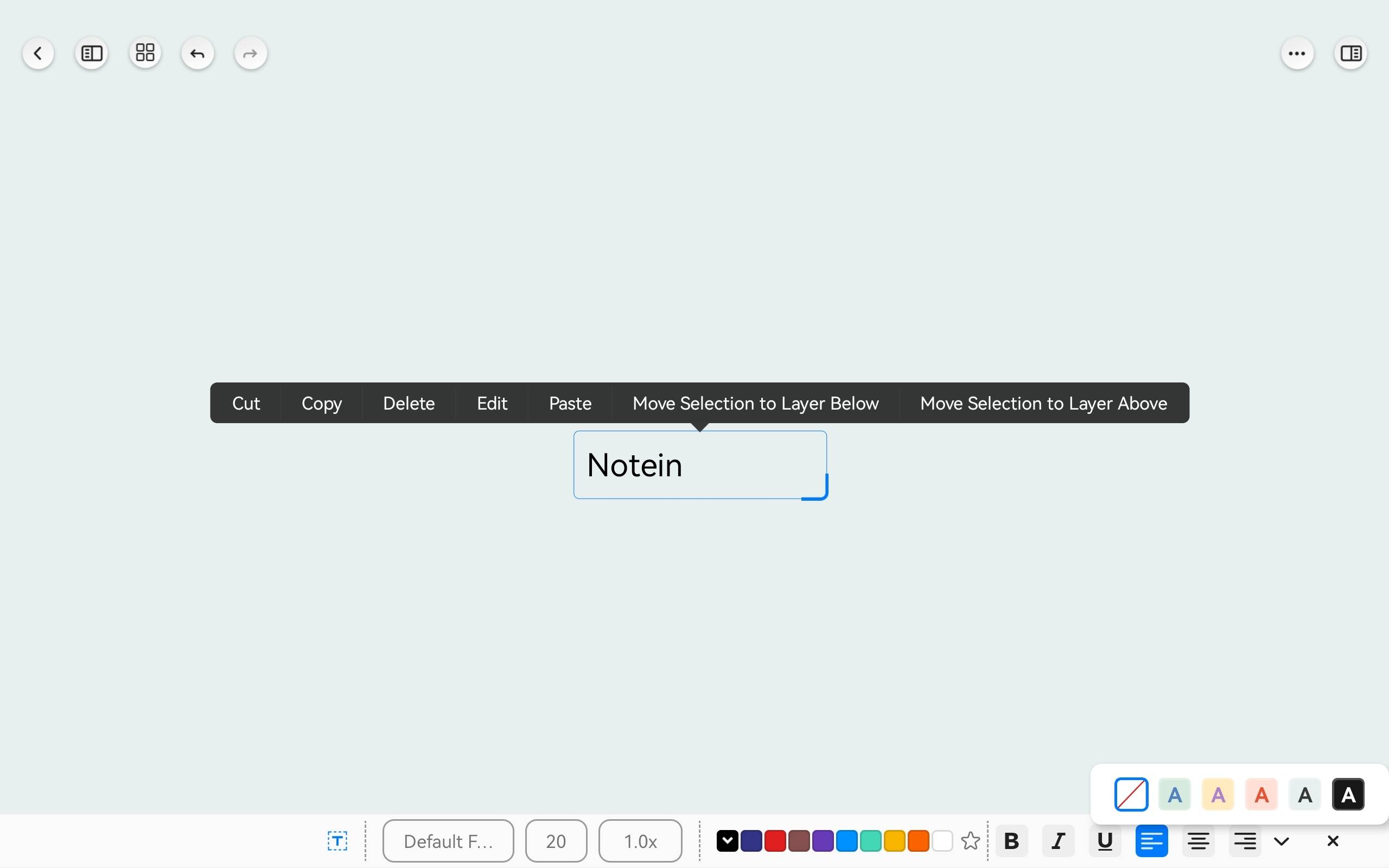
Task: Choose Delete from the context menu
Action: [409, 403]
